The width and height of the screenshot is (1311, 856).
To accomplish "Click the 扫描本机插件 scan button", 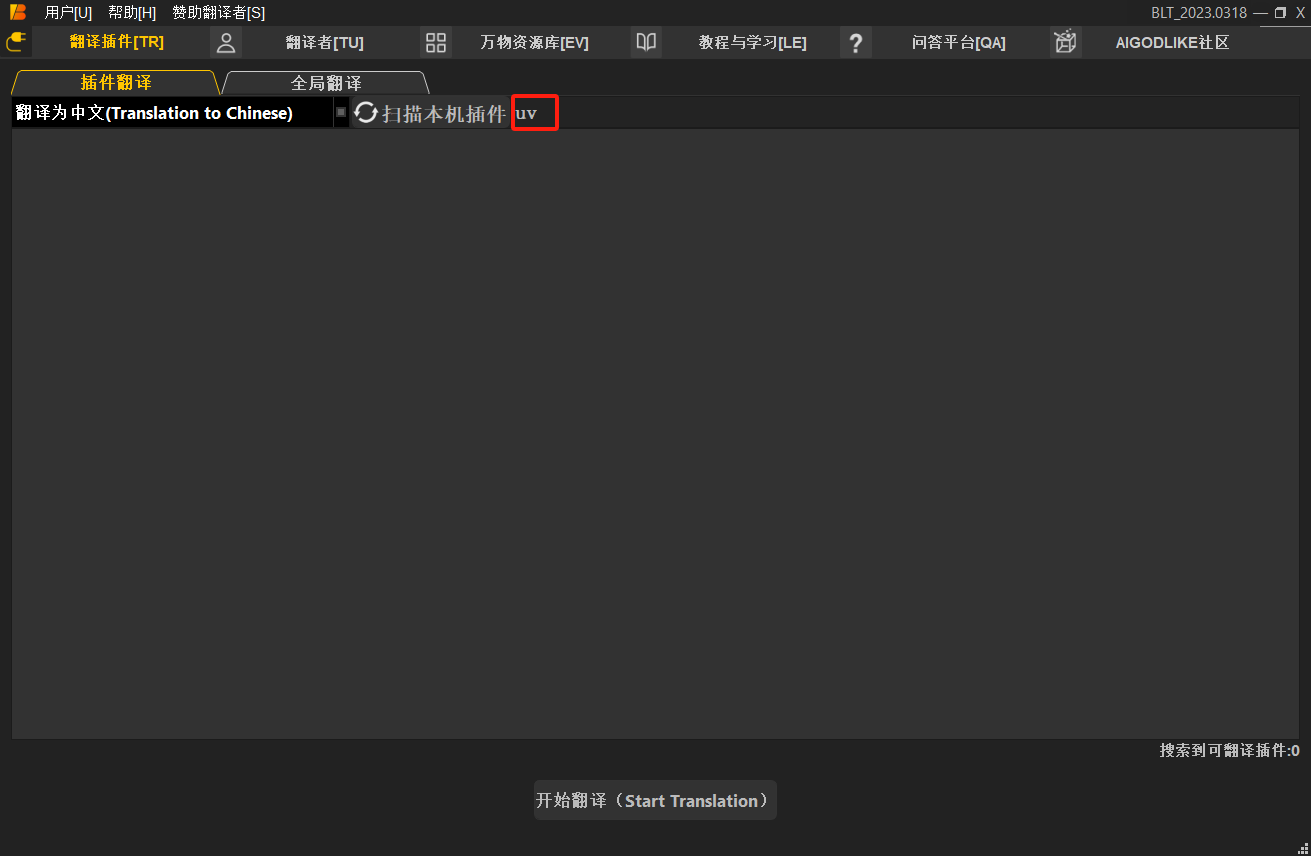I will pyautogui.click(x=431, y=113).
